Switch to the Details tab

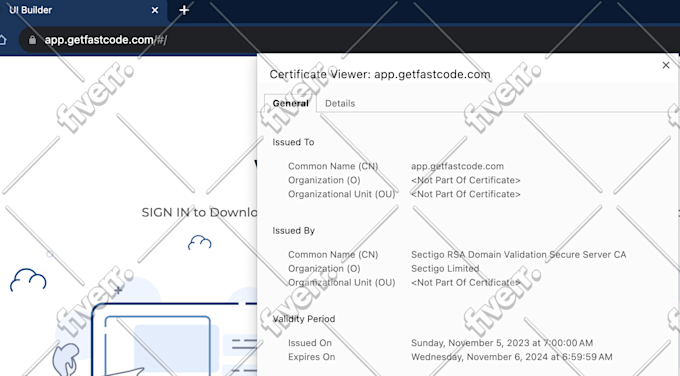[x=340, y=103]
